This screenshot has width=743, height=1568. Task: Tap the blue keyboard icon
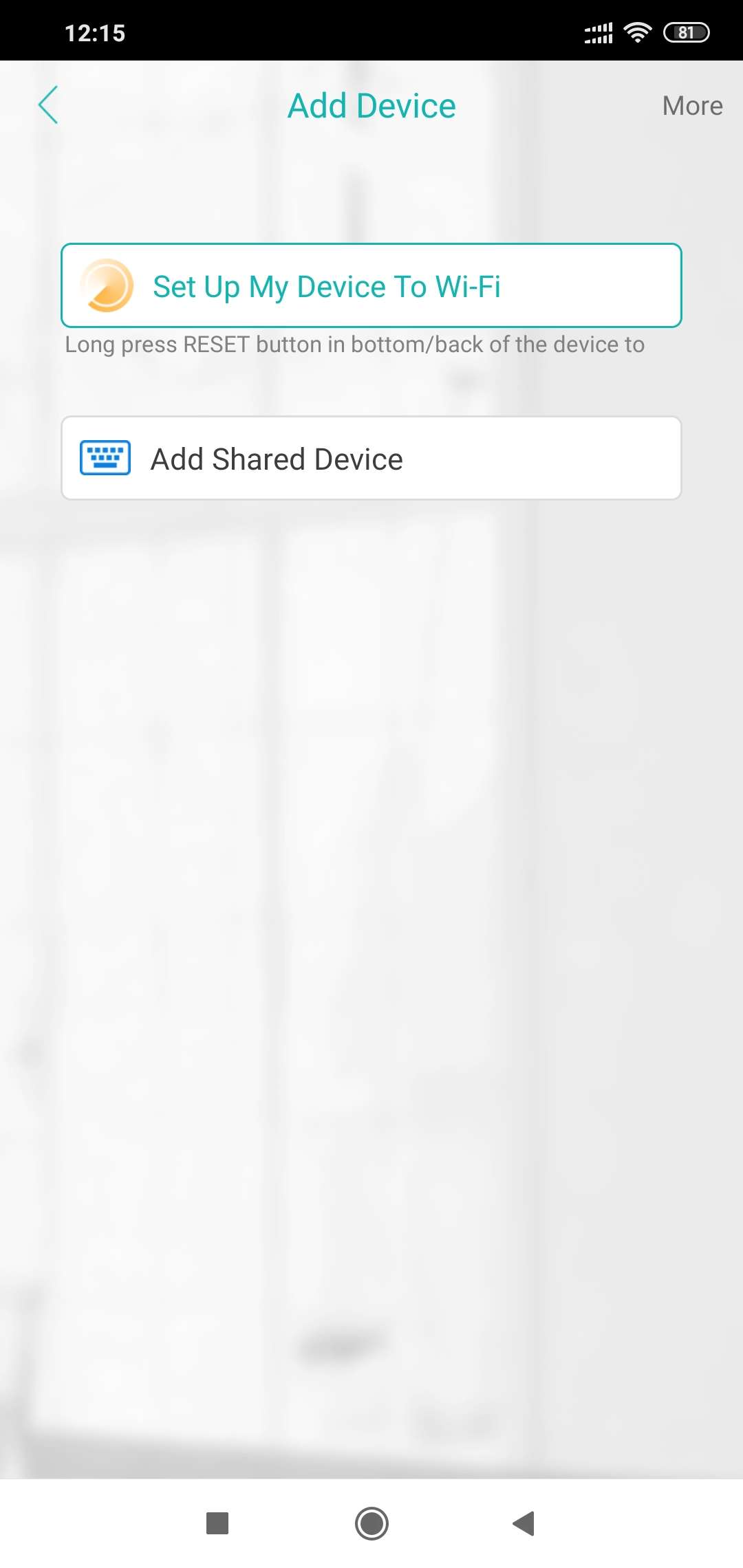[105, 458]
